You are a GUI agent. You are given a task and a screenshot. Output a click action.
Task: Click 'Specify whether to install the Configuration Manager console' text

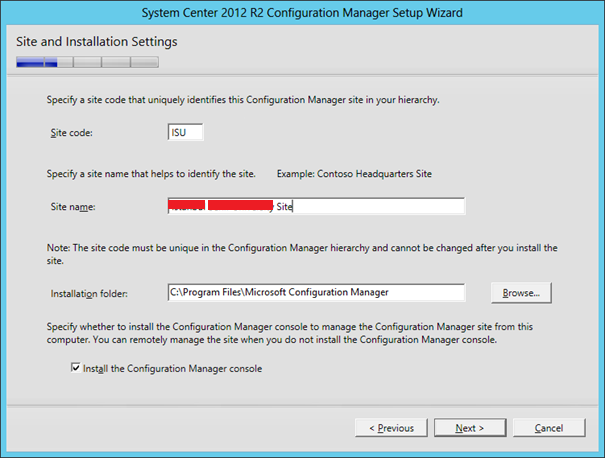coord(290,333)
